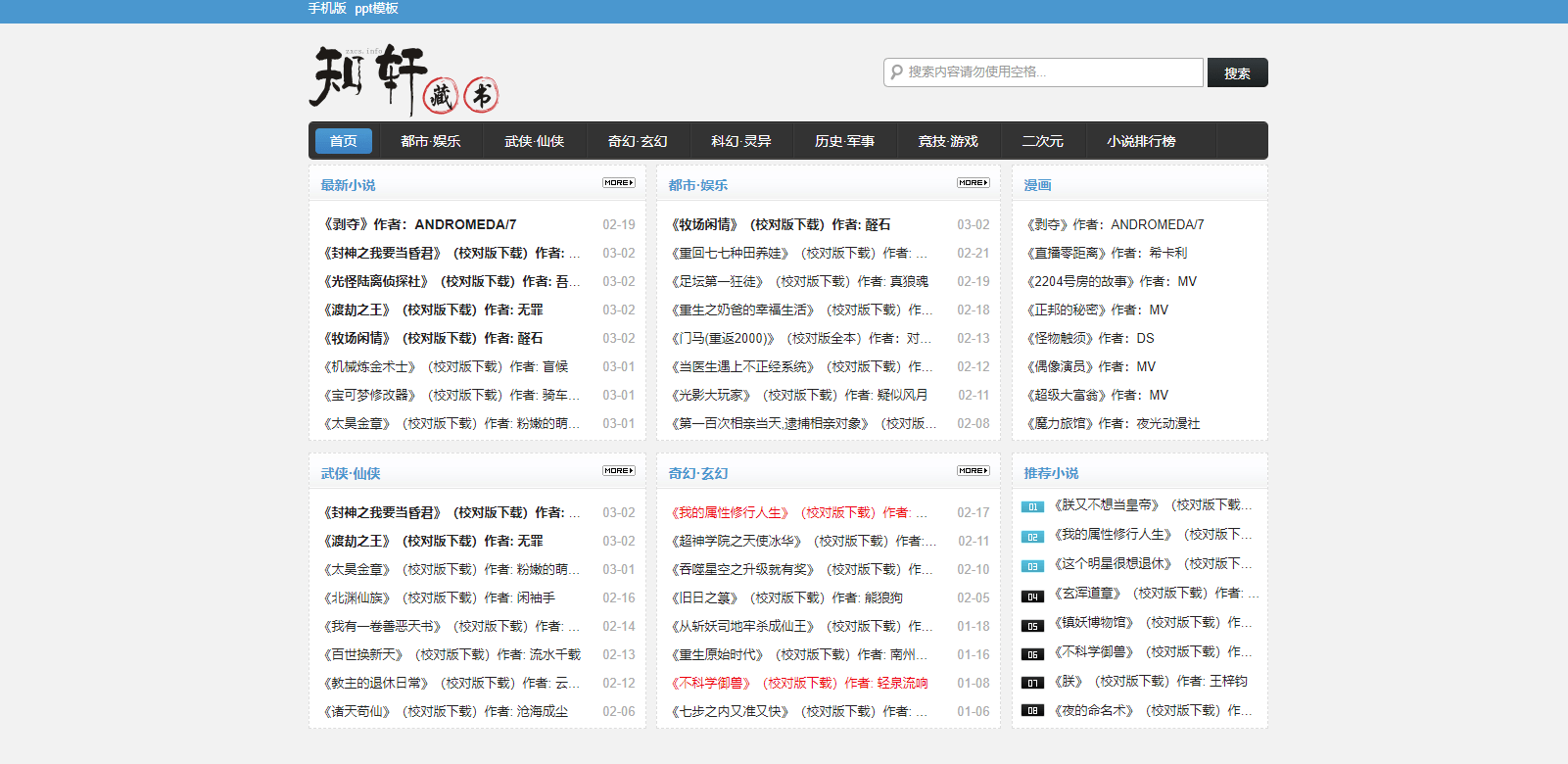Focus the search input field
The height and width of the screenshot is (764, 1568).
click(1043, 72)
